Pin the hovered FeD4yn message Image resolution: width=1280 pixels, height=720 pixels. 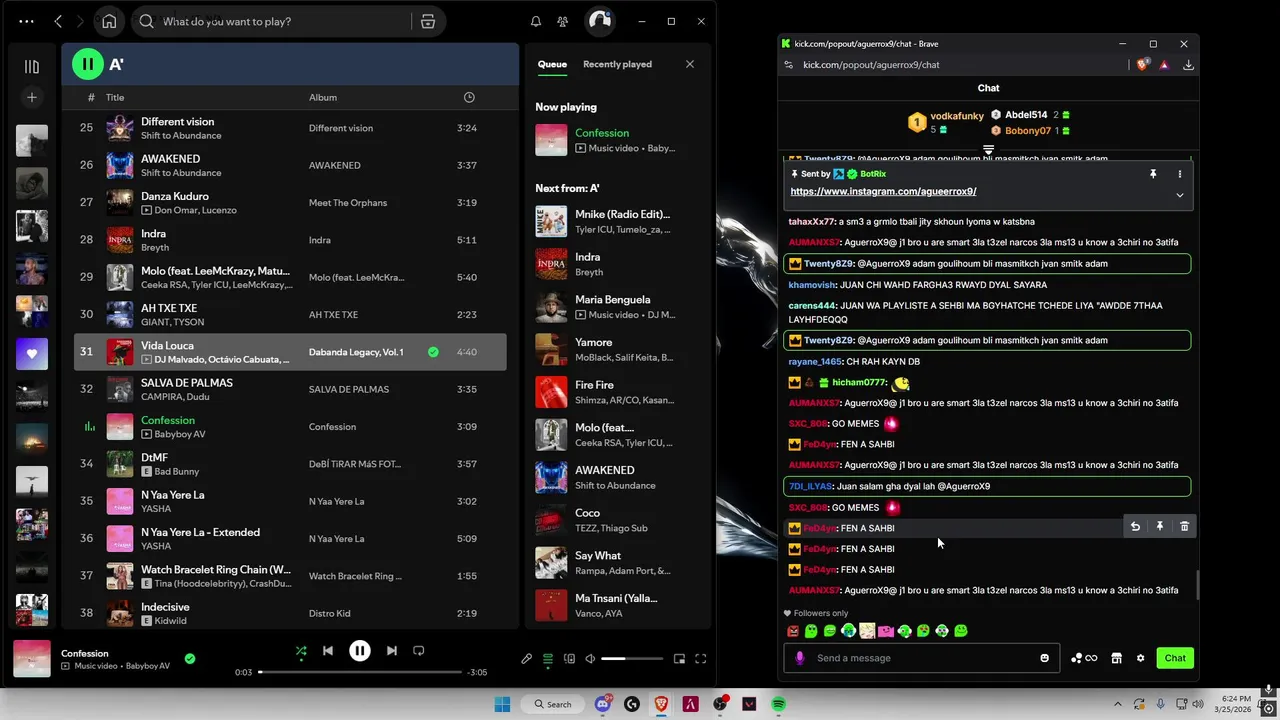click(1160, 527)
